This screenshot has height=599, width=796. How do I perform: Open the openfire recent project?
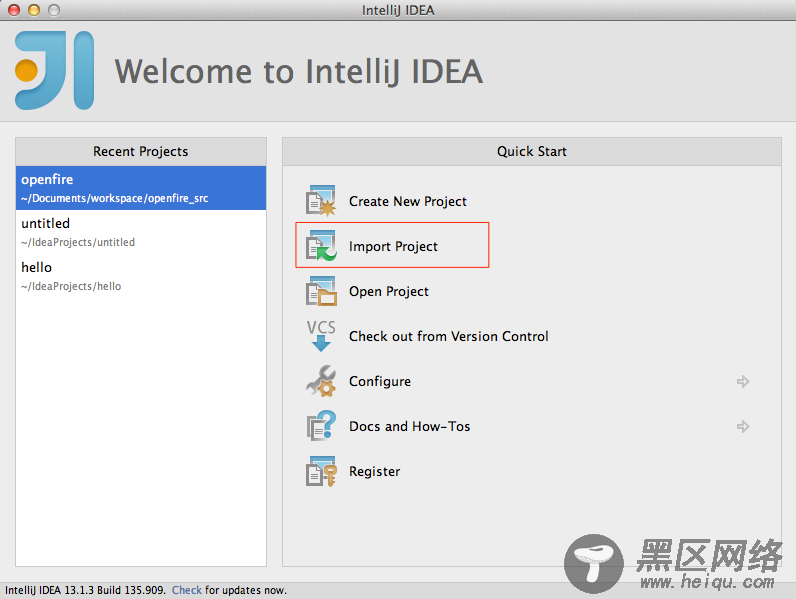(x=141, y=188)
